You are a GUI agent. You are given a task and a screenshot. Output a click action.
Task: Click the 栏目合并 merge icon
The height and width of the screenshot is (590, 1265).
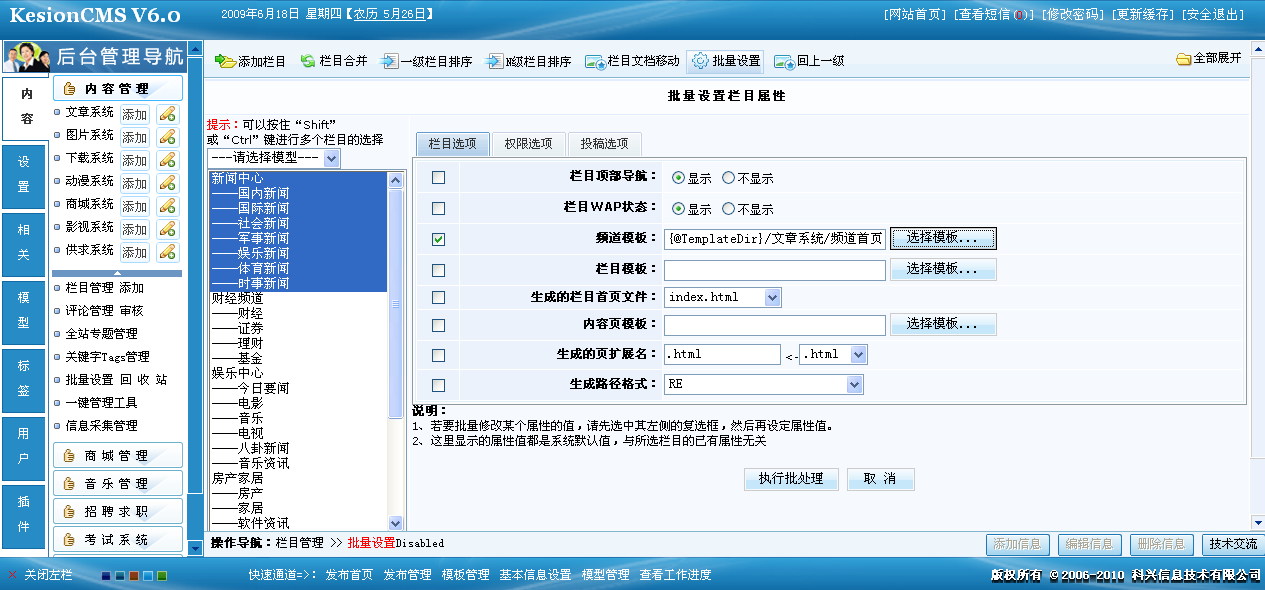[x=308, y=62]
